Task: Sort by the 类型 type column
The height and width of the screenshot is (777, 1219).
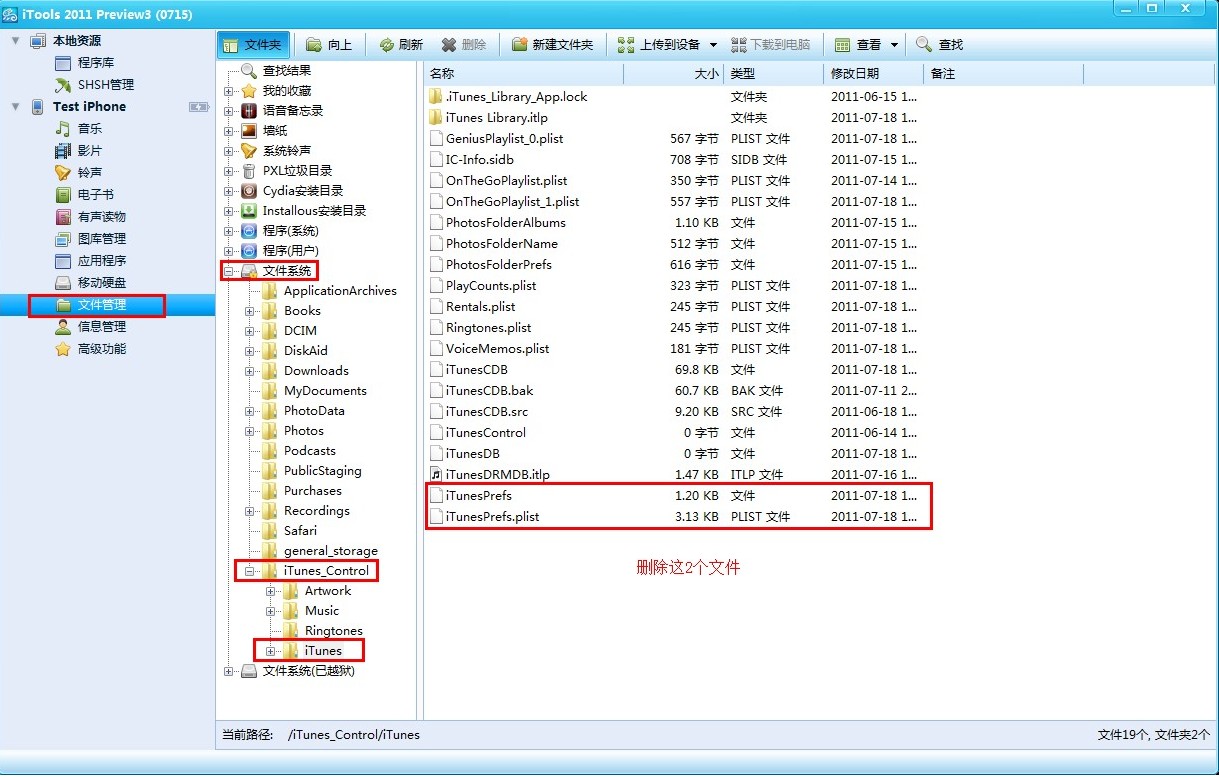Action: (774, 74)
